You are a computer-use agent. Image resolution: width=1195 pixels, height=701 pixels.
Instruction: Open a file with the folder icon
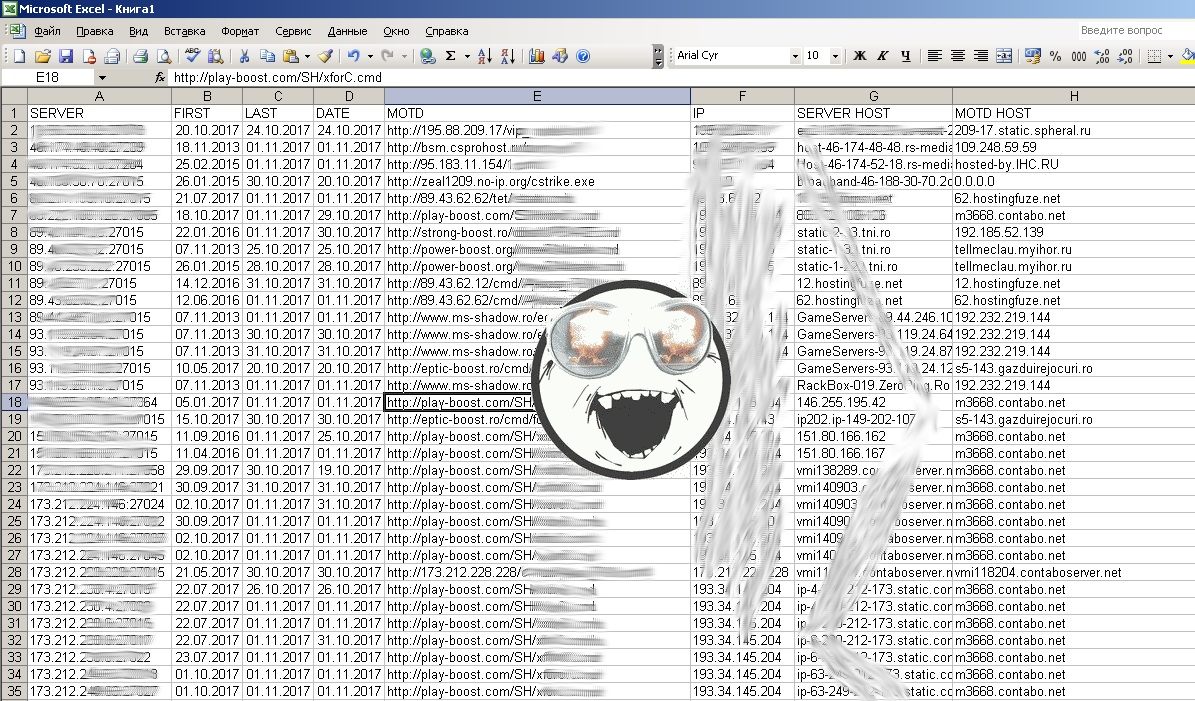pos(43,56)
